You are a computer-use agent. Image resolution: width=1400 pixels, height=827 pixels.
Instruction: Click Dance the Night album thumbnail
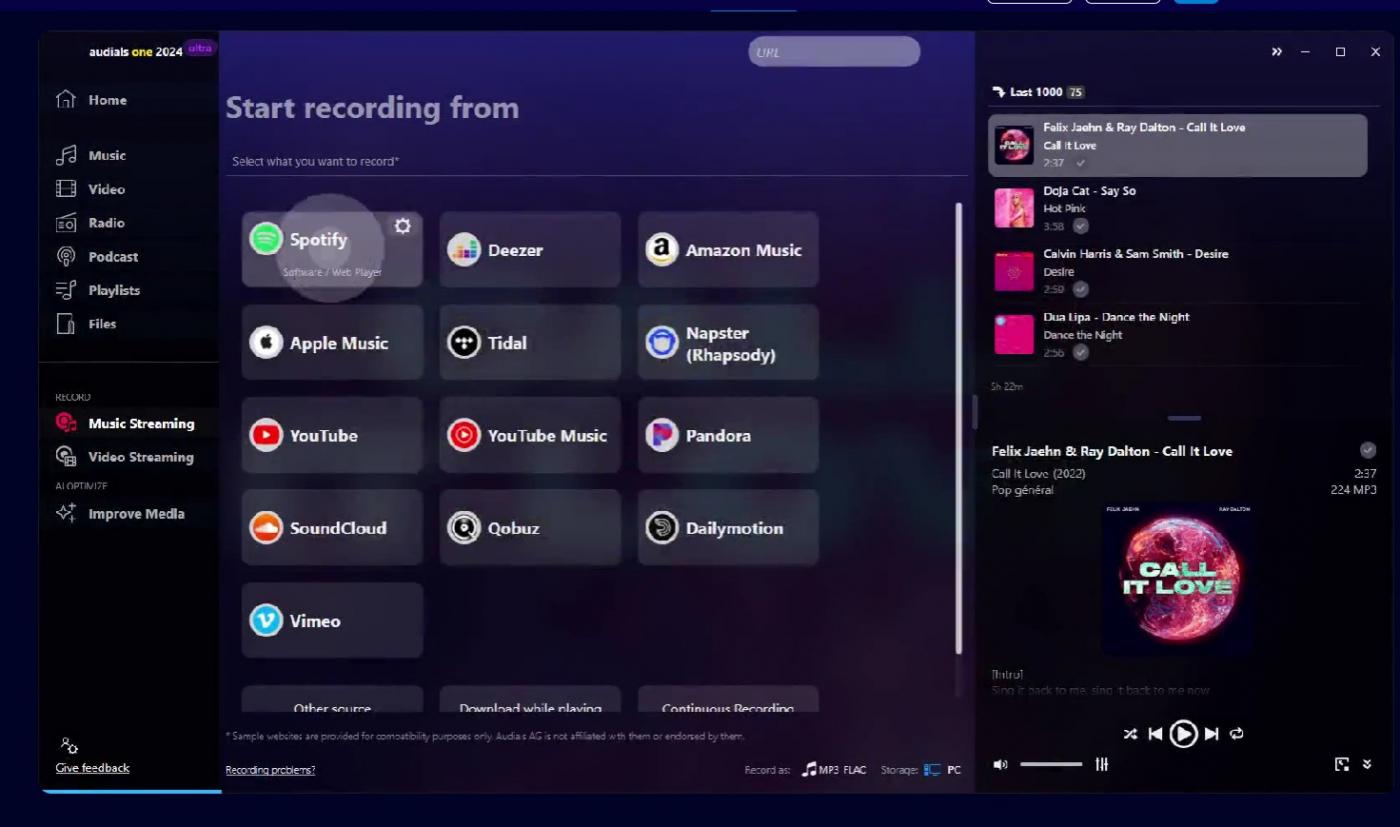[x=1014, y=334]
